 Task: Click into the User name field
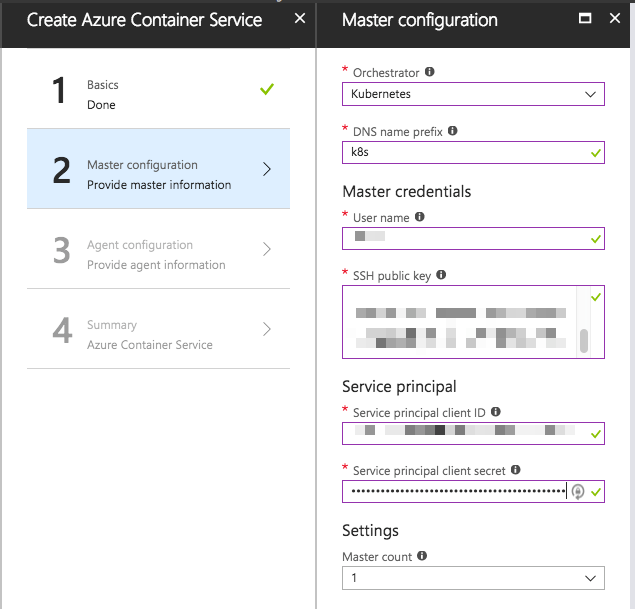pos(465,238)
